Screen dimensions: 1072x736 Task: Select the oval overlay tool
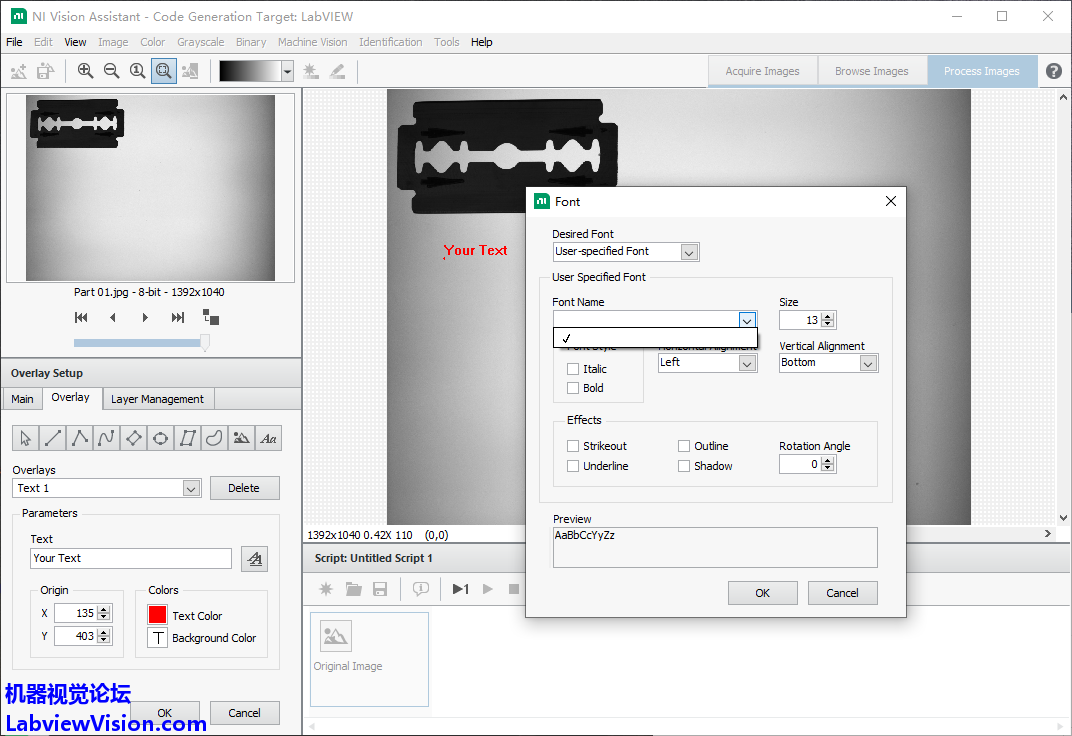(161, 438)
